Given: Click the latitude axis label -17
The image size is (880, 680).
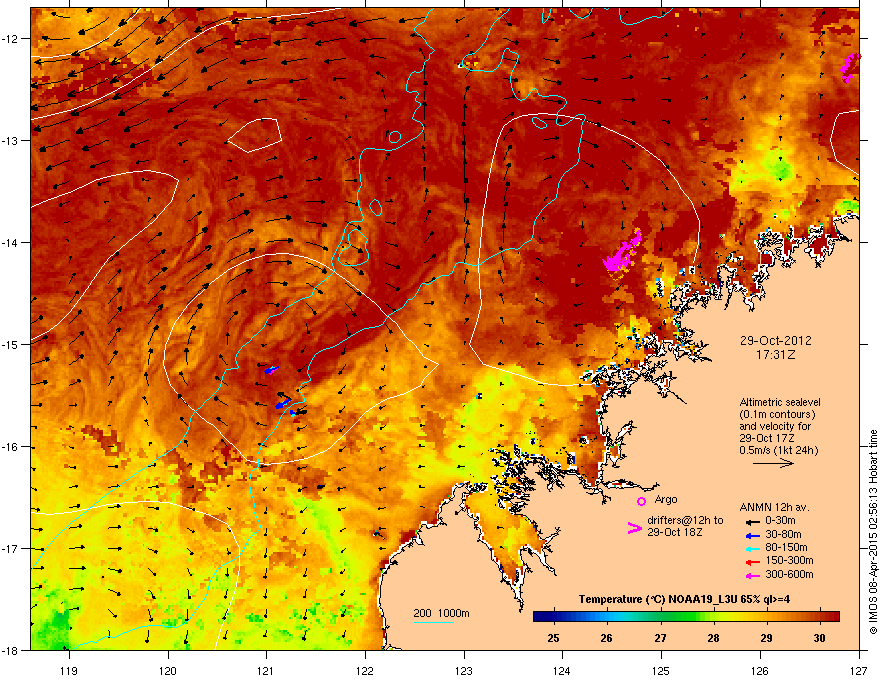Looking at the screenshot, I should 11,548.
